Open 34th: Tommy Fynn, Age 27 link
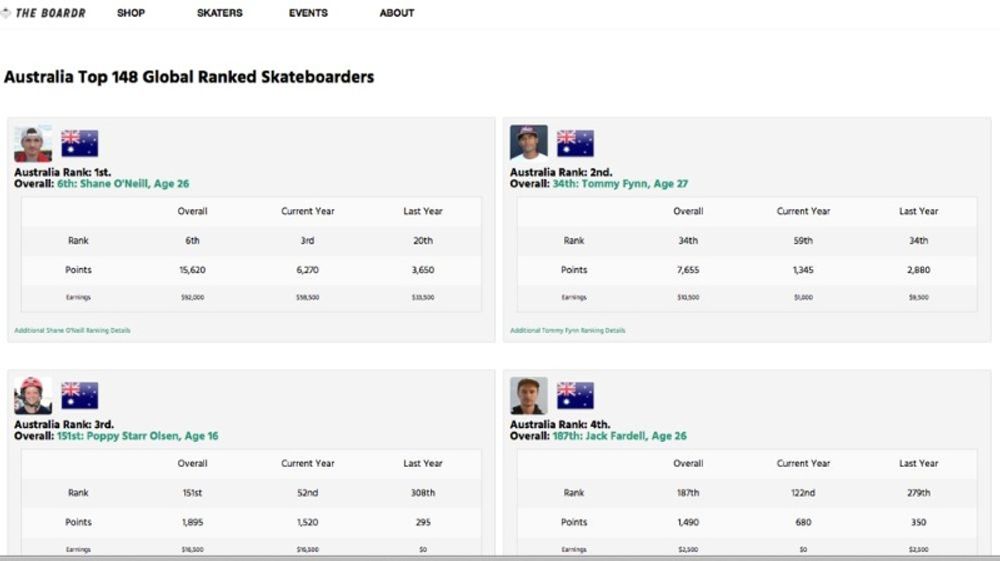Image resolution: width=1000 pixels, height=561 pixels. point(620,184)
